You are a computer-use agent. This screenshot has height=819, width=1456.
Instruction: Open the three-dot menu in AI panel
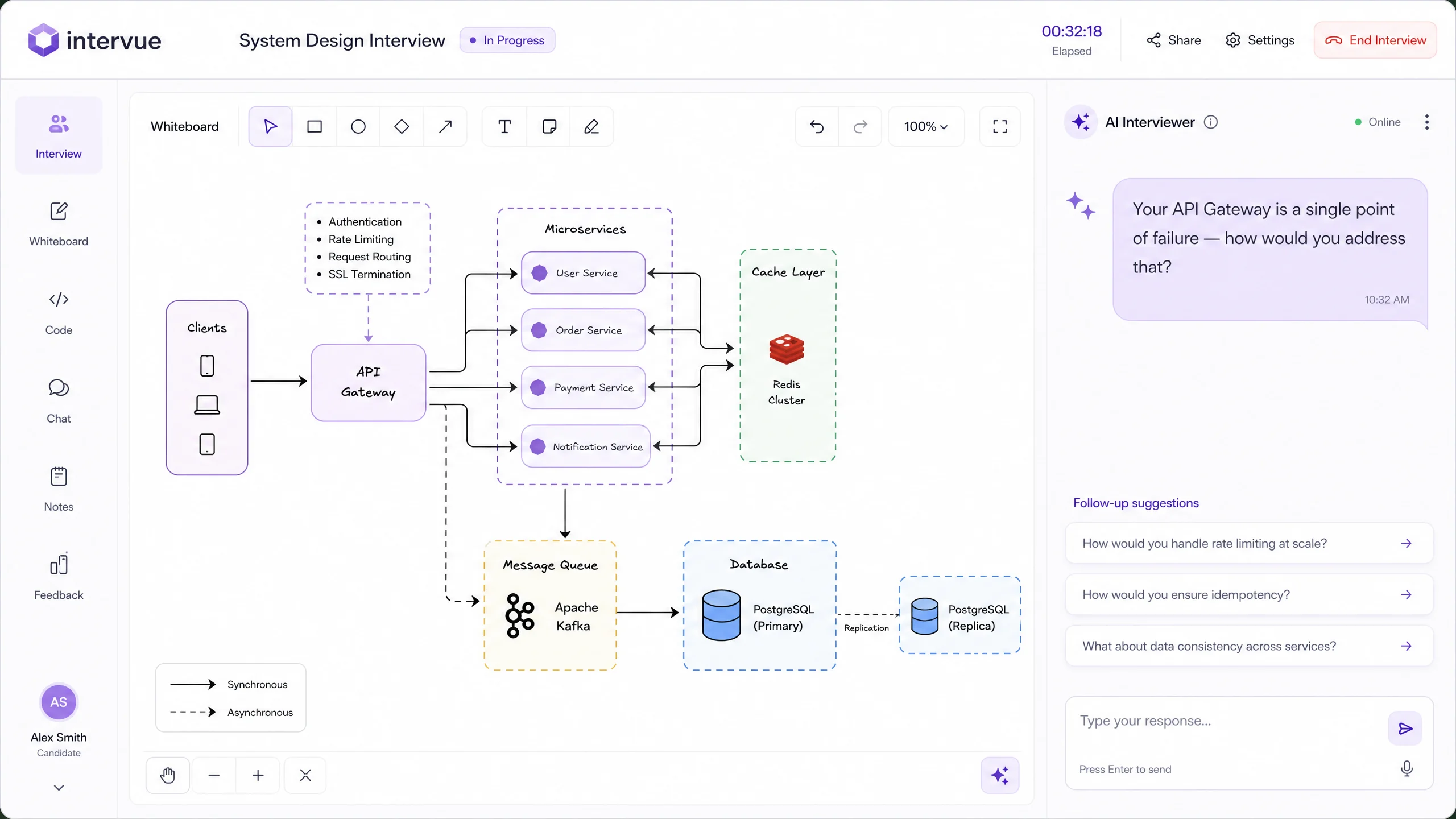pyautogui.click(x=1426, y=122)
